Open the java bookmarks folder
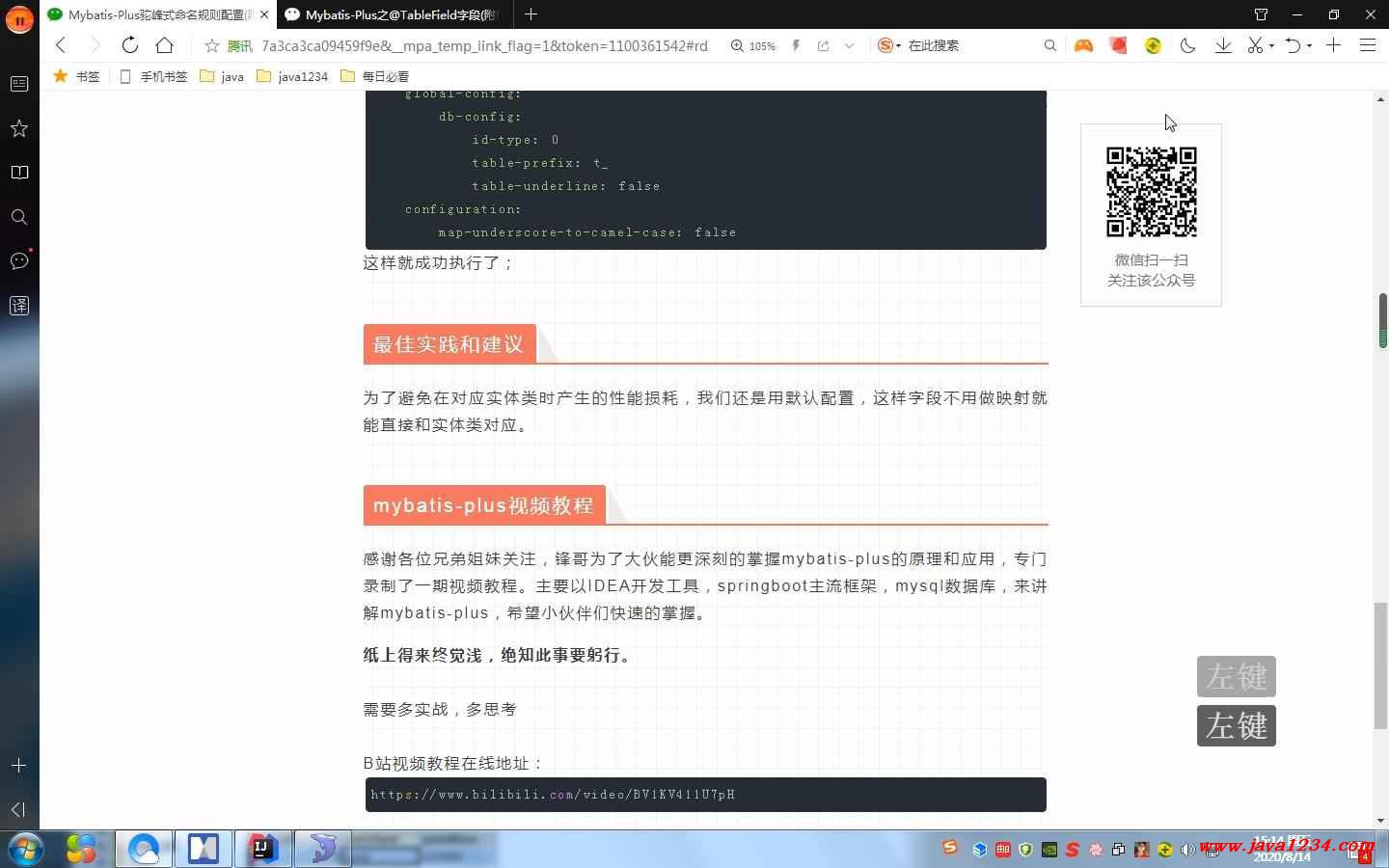The height and width of the screenshot is (868, 1389). coord(222,76)
